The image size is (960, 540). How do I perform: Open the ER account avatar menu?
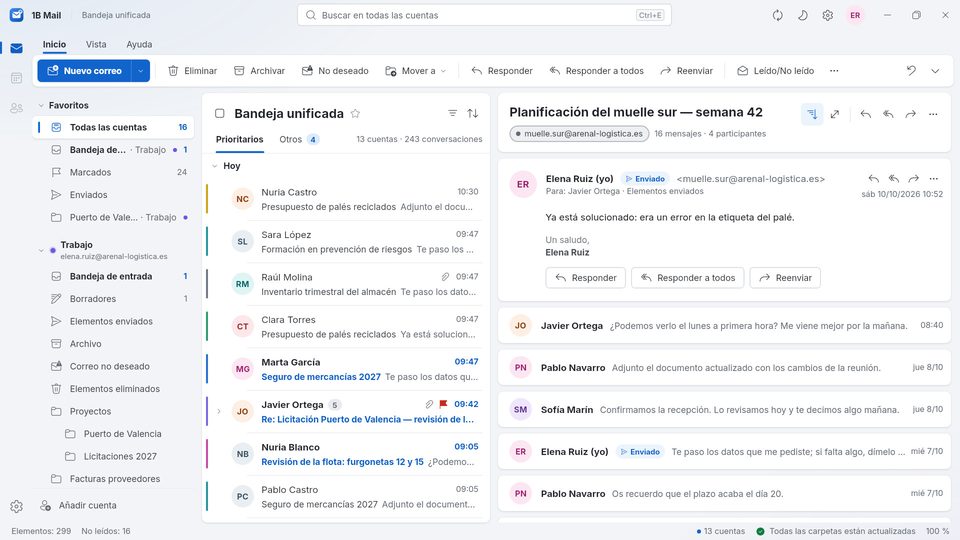855,15
